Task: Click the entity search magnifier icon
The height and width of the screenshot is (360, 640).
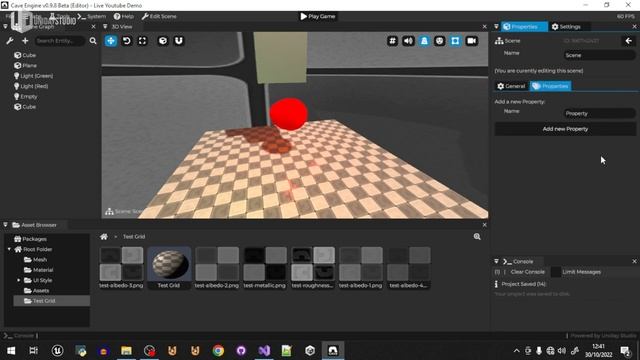Action: pos(93,41)
